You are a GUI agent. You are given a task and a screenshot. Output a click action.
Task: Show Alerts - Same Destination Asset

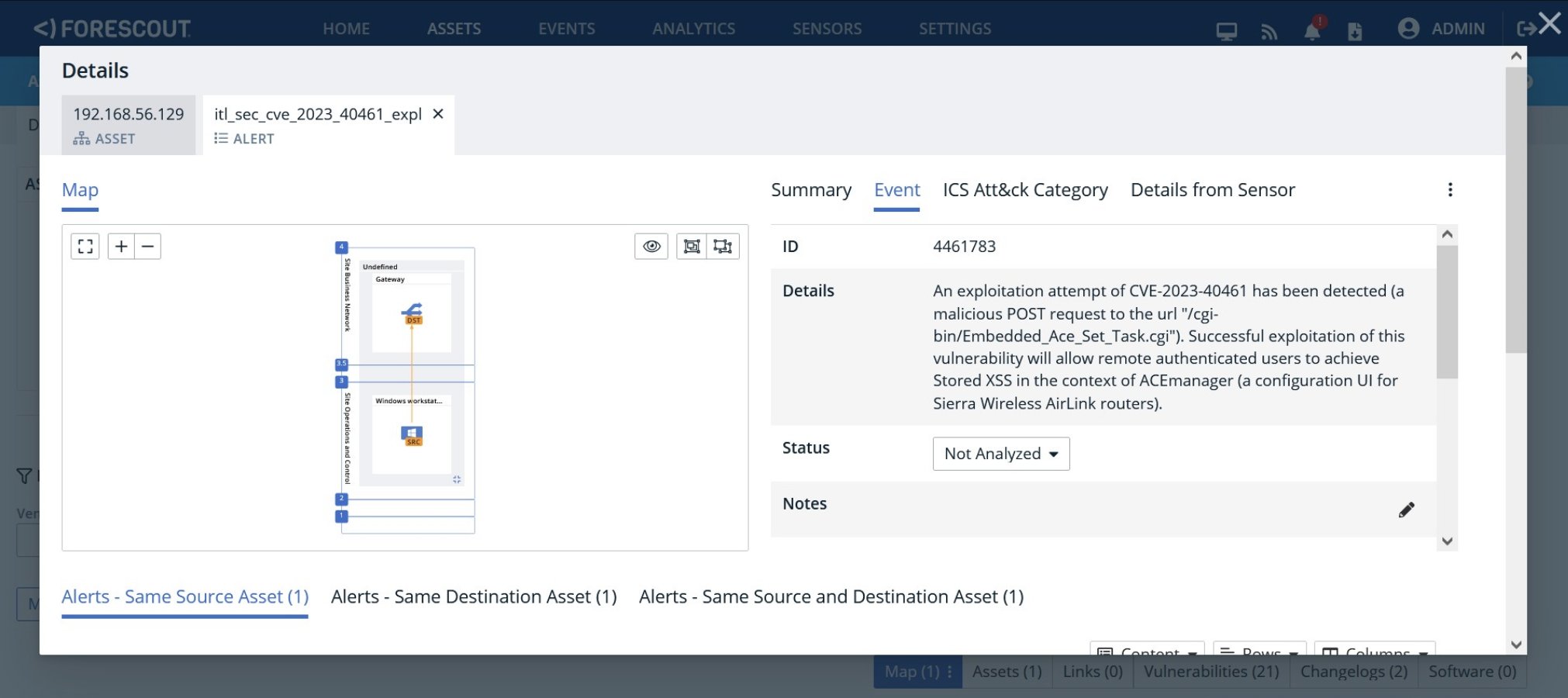click(473, 596)
